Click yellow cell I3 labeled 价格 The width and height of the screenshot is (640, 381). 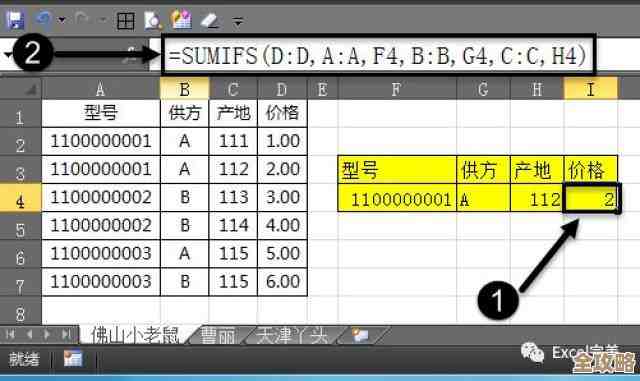pos(591,169)
